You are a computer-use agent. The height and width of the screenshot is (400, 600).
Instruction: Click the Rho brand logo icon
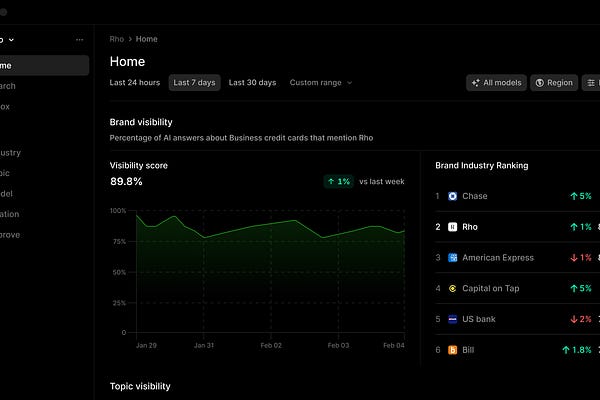pyautogui.click(x=452, y=227)
